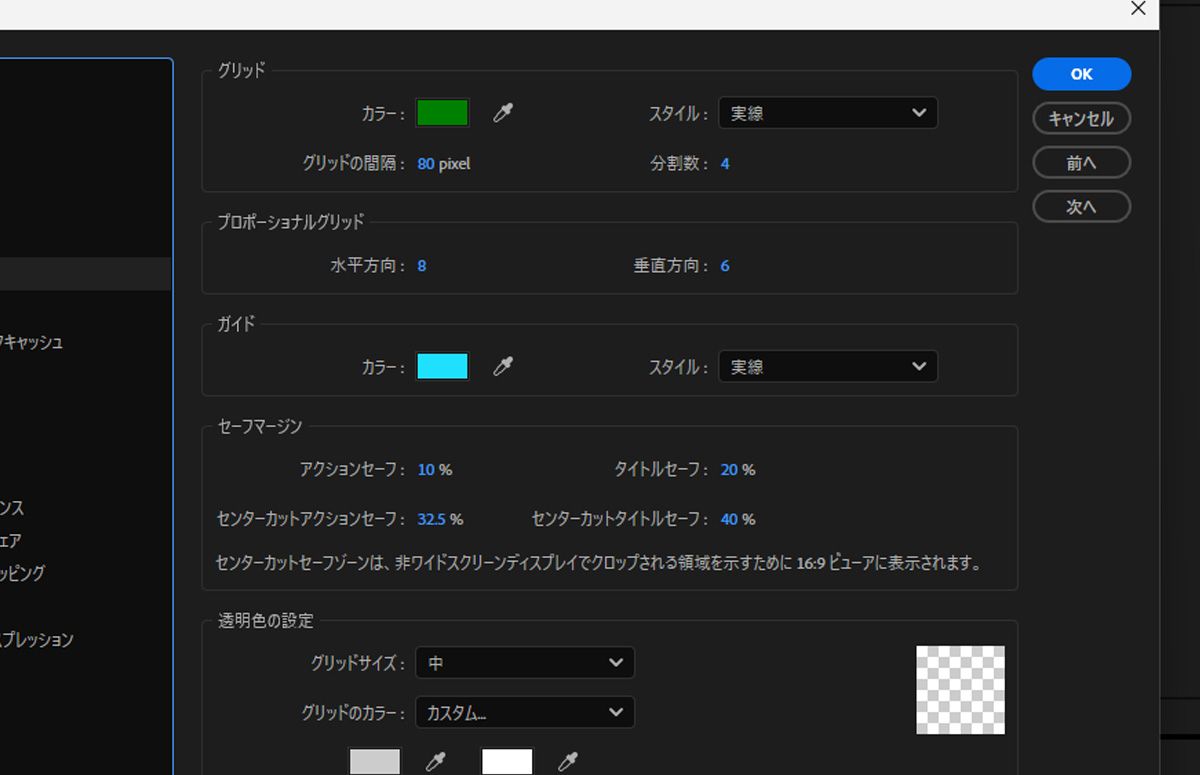
Task: Click the green grid color swatch
Action: click(442, 113)
